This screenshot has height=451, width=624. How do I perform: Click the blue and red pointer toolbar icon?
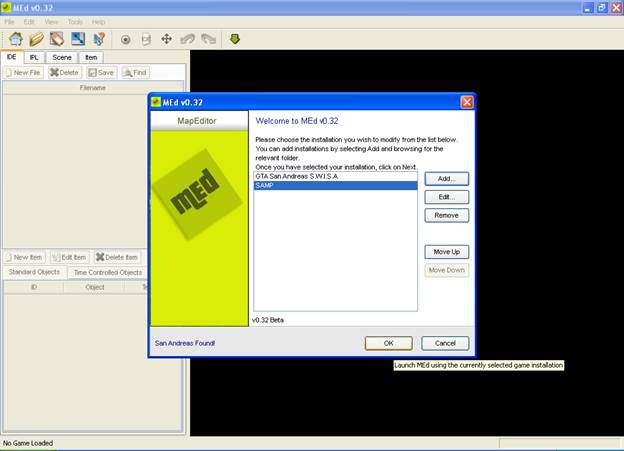(99, 39)
